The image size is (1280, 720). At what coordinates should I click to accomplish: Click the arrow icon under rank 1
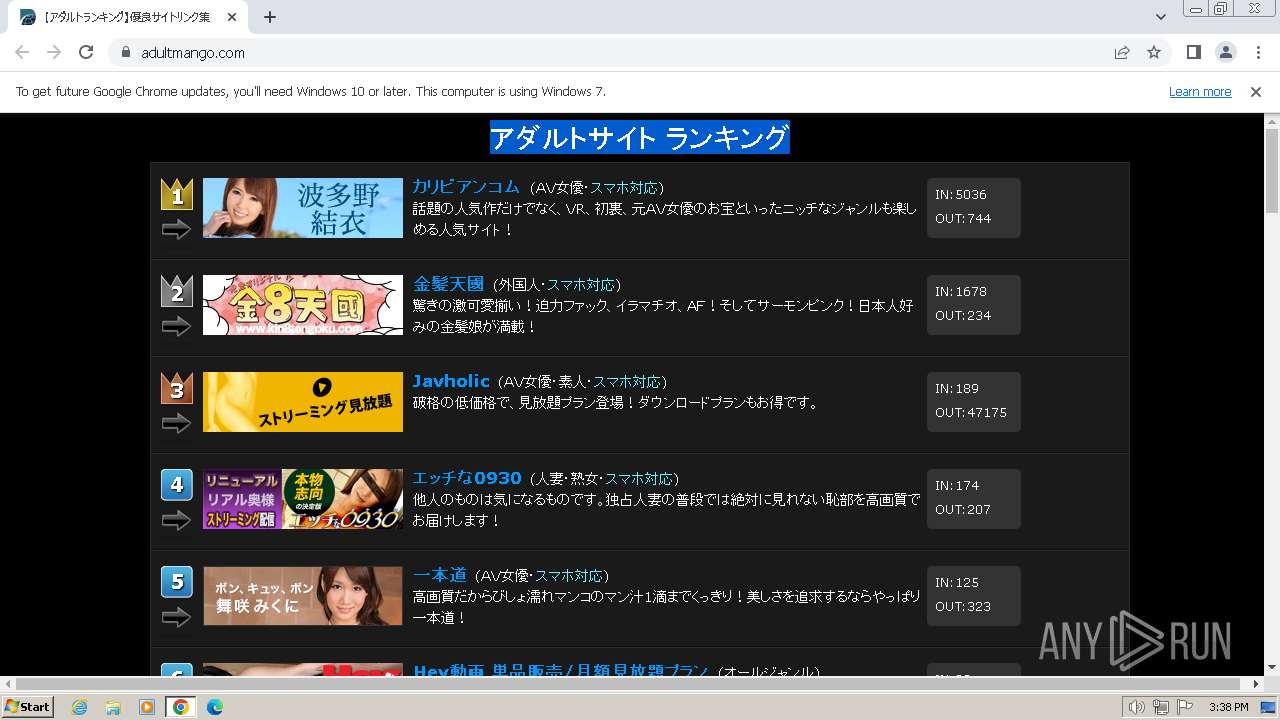click(x=176, y=230)
